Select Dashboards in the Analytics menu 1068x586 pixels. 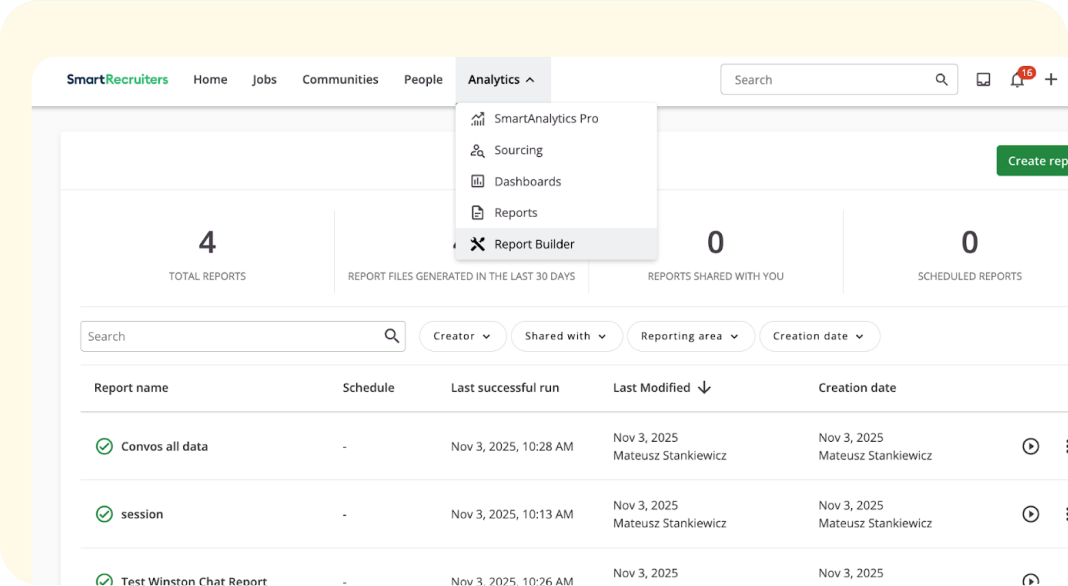coord(527,182)
